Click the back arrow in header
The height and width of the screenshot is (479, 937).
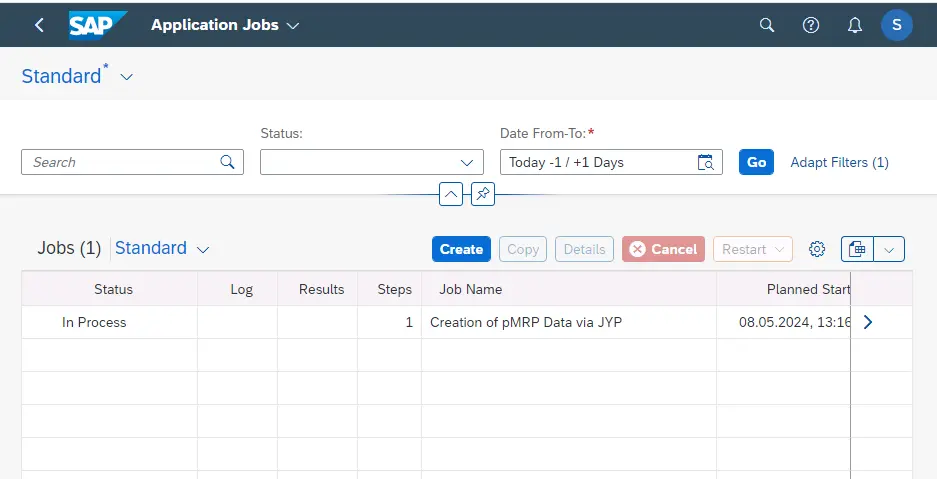pyautogui.click(x=39, y=25)
